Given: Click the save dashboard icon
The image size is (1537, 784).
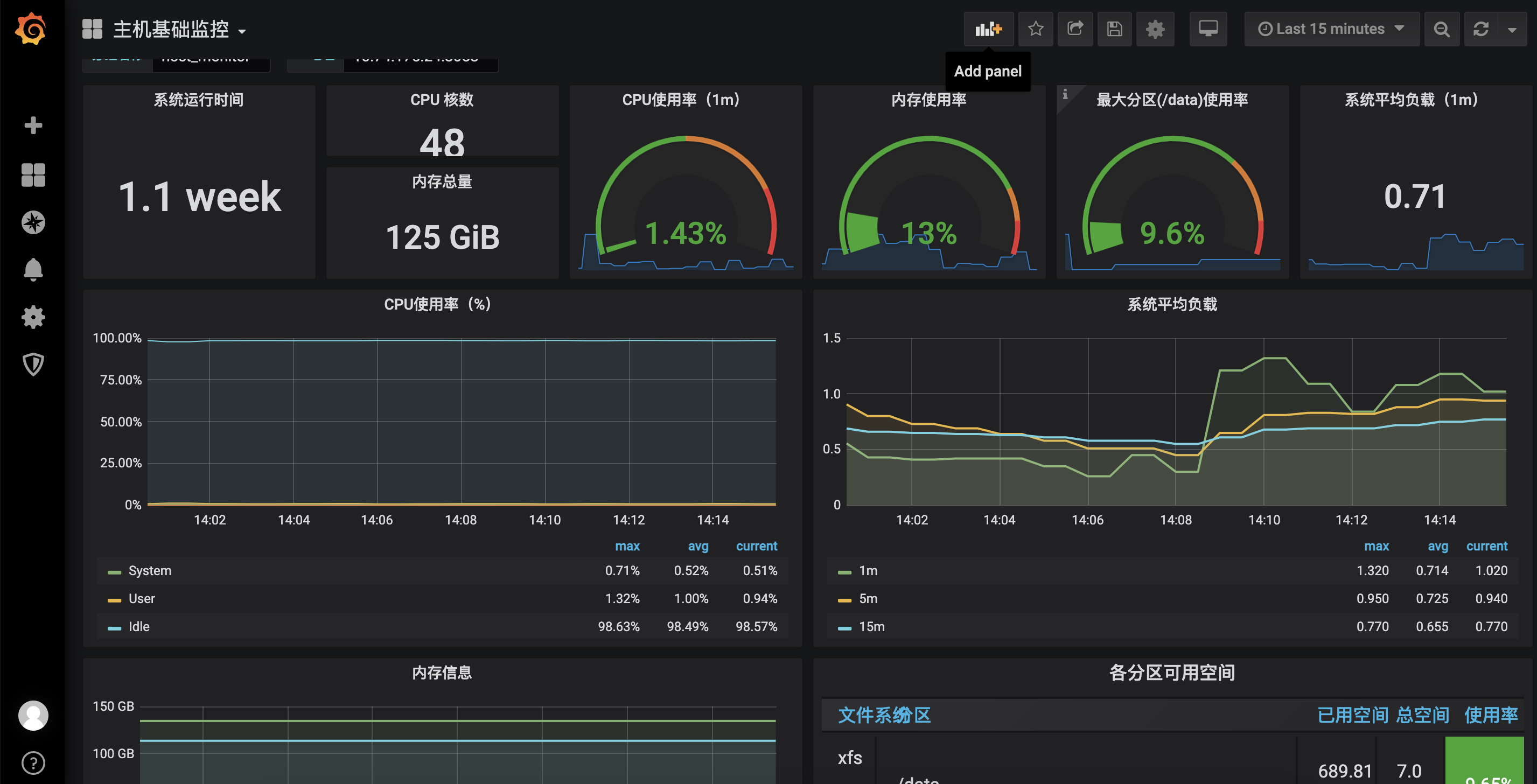Looking at the screenshot, I should [x=1115, y=29].
